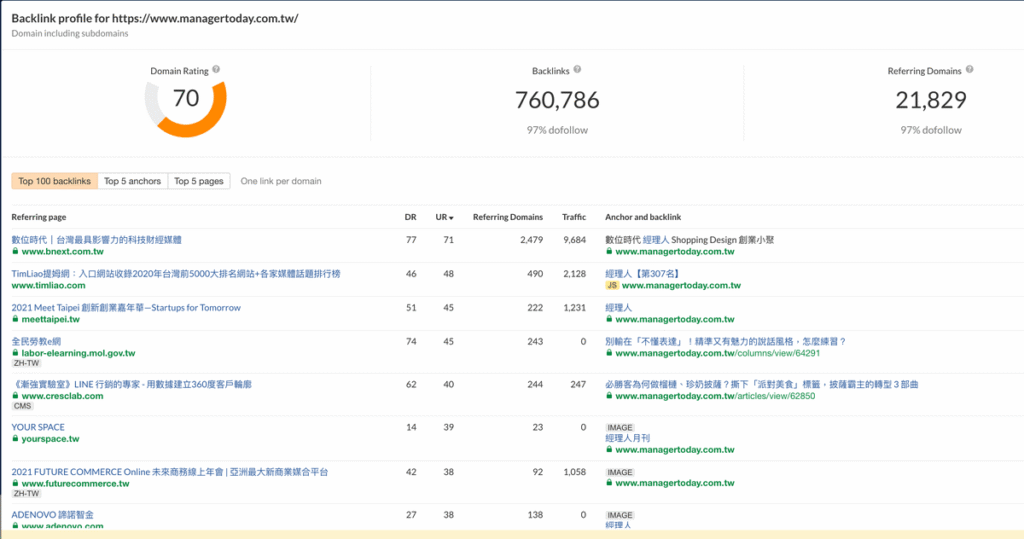The width and height of the screenshot is (1024, 539).
Task: Open the 2021 FUTURE COMMERCE Online page link
Action: pos(170,472)
